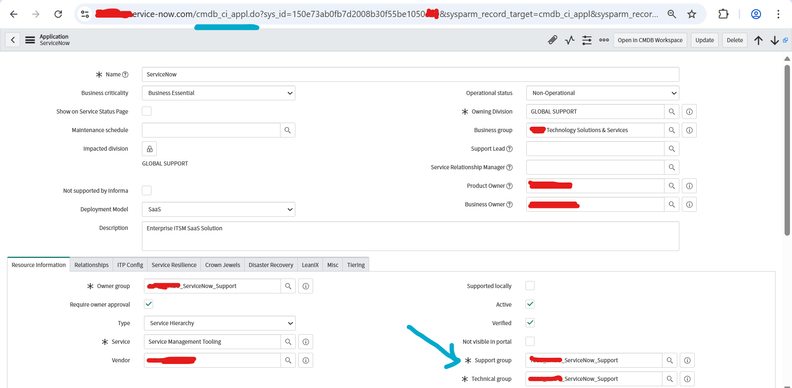
Task: Click the Delete button
Action: 735,40
